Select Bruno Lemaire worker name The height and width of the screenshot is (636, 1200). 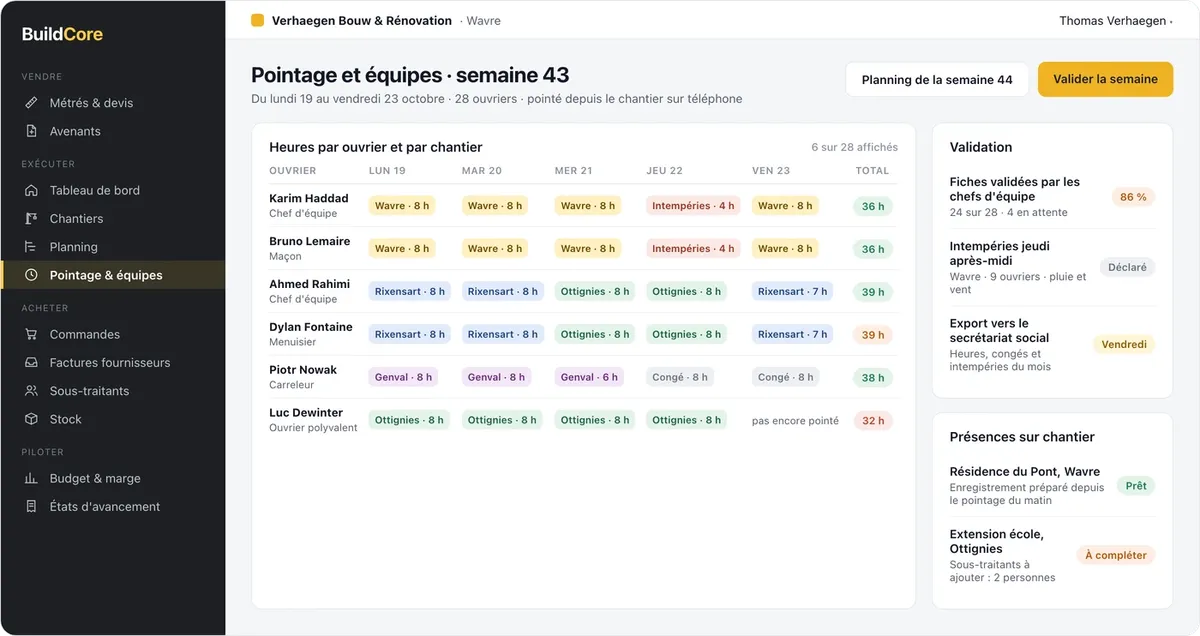coord(310,241)
